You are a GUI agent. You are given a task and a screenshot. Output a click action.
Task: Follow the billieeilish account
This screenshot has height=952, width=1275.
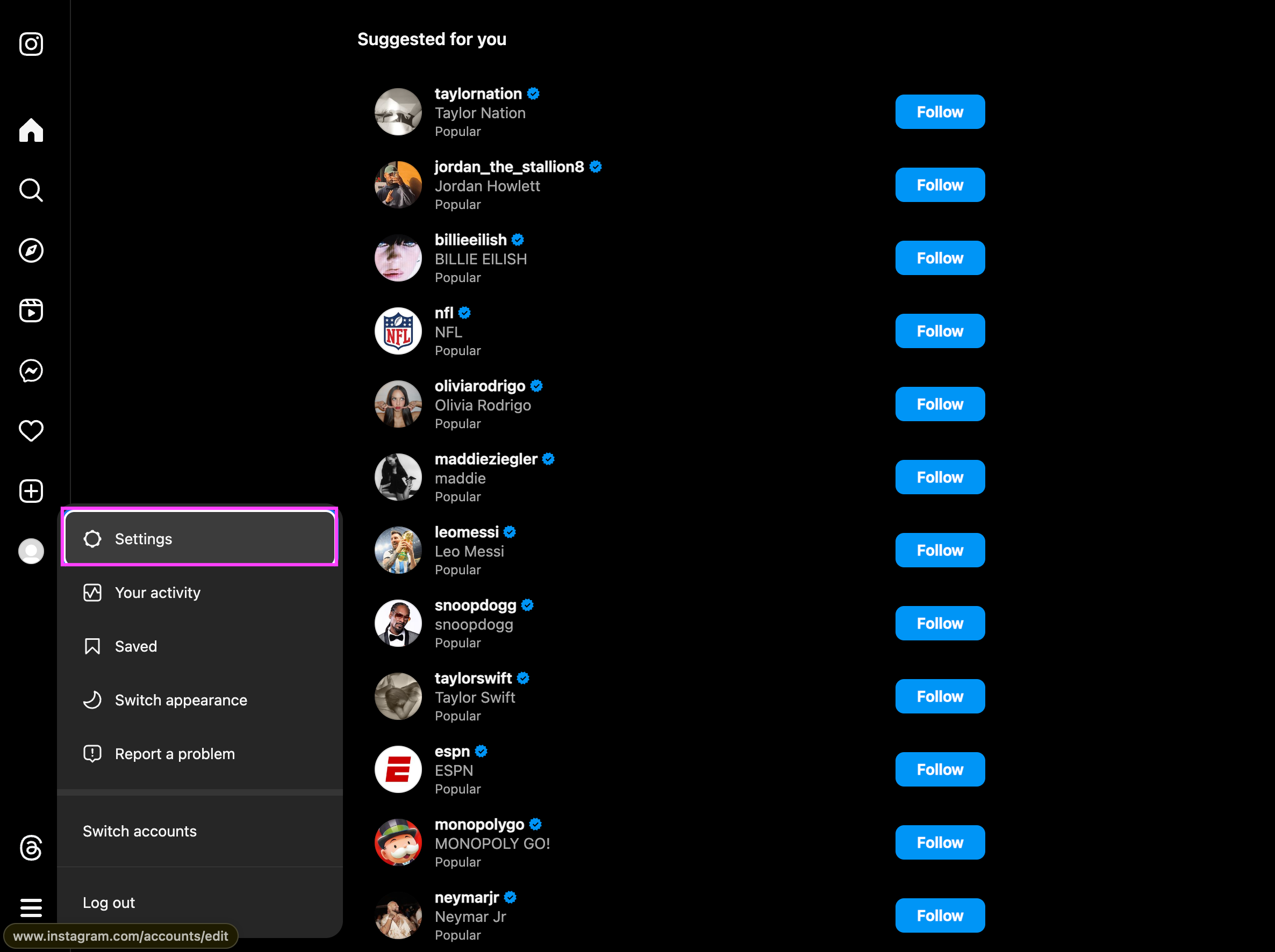[x=940, y=257]
